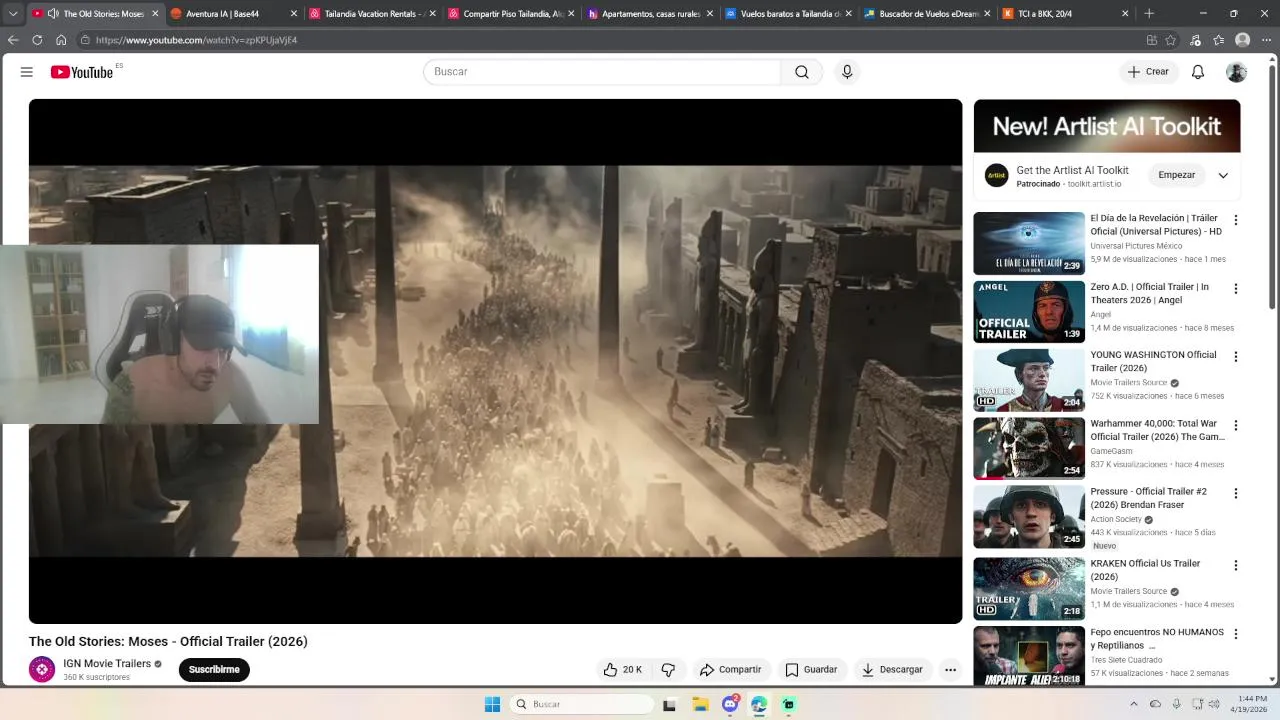Open browser settings and more menu
Viewport: 1280px width, 720px height.
[x=1265, y=40]
